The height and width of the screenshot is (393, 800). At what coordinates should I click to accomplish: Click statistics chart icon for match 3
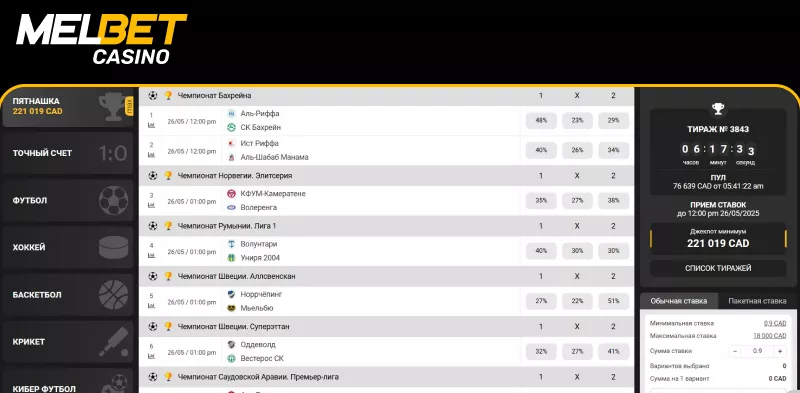[x=151, y=205]
